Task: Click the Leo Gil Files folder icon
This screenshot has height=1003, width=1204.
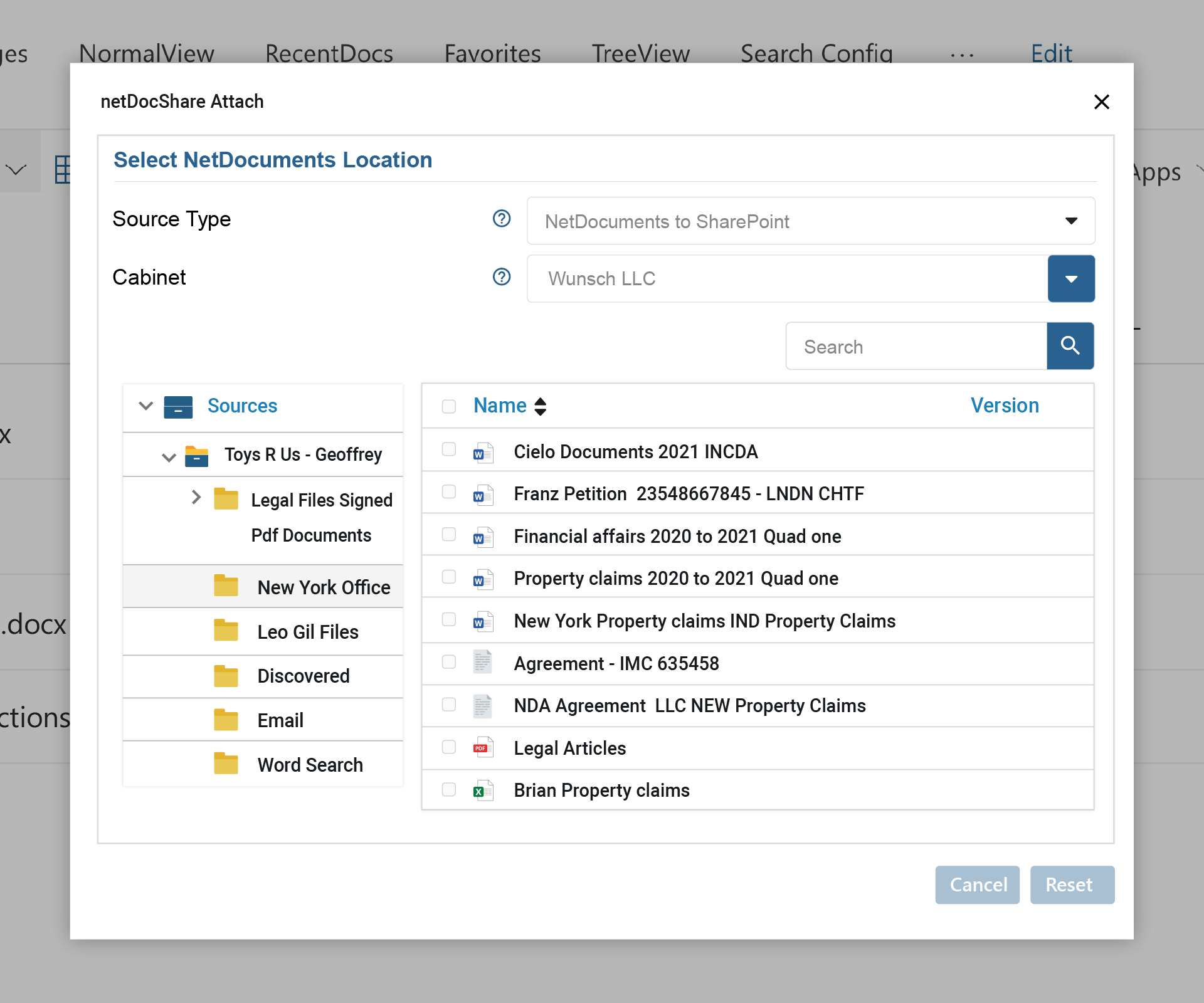Action: 226,630
